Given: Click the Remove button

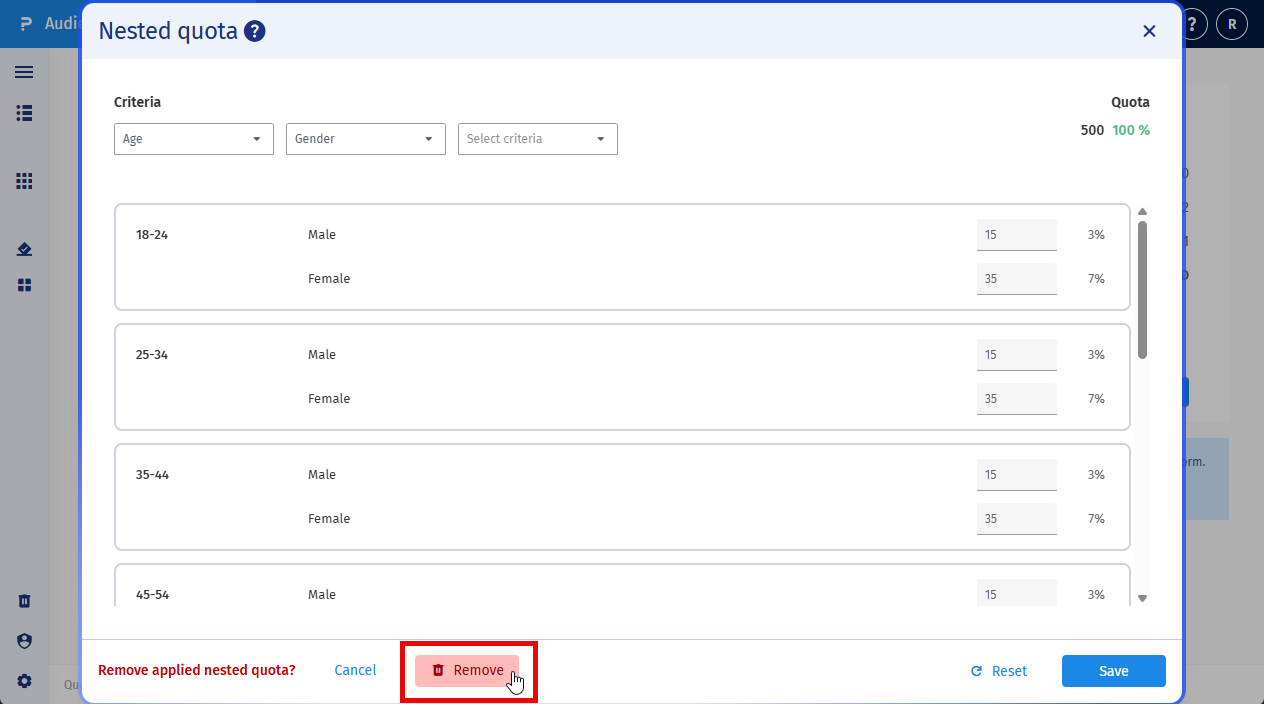Looking at the screenshot, I should (466, 670).
